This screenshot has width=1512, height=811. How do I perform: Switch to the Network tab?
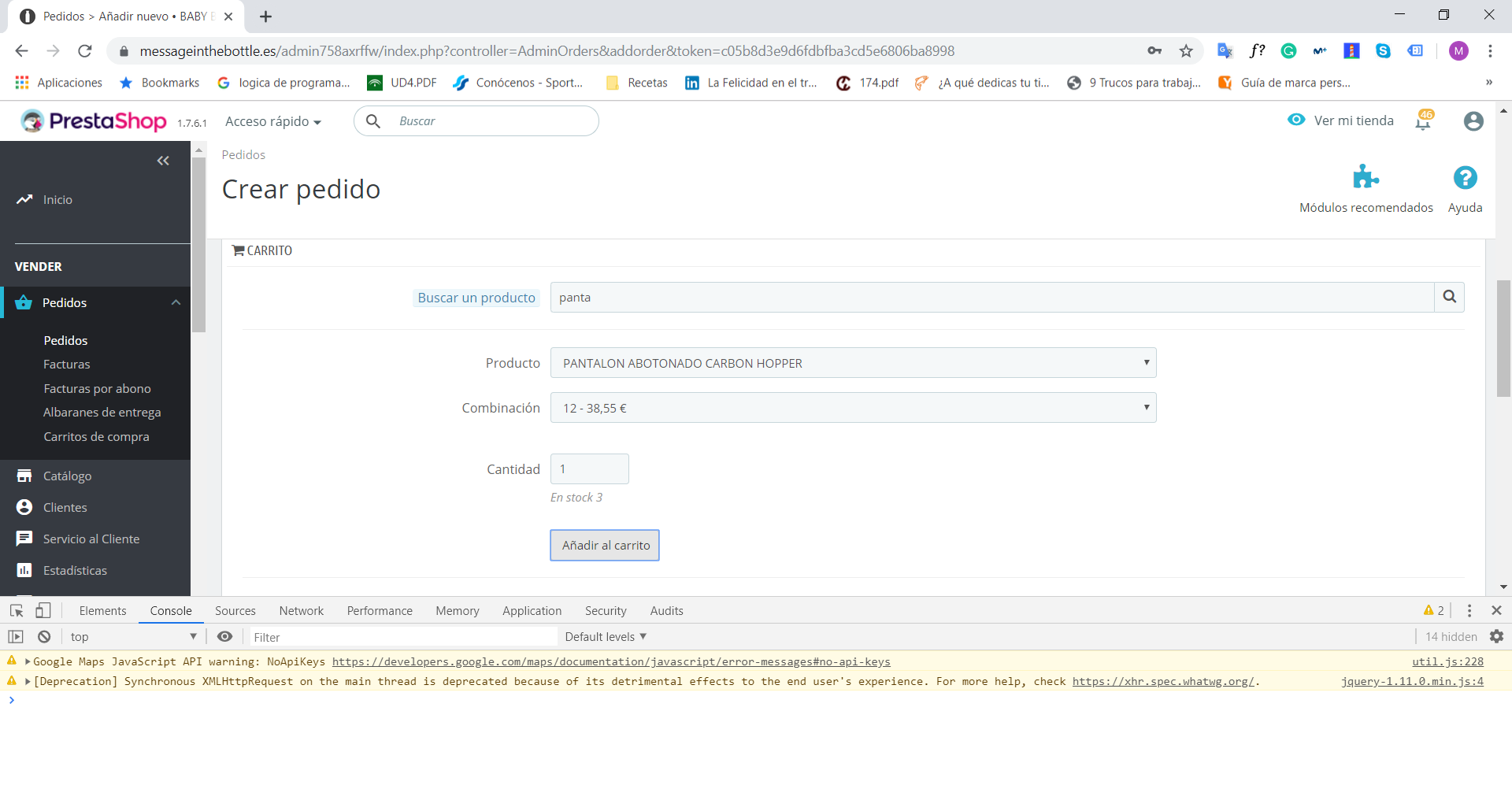coord(301,611)
